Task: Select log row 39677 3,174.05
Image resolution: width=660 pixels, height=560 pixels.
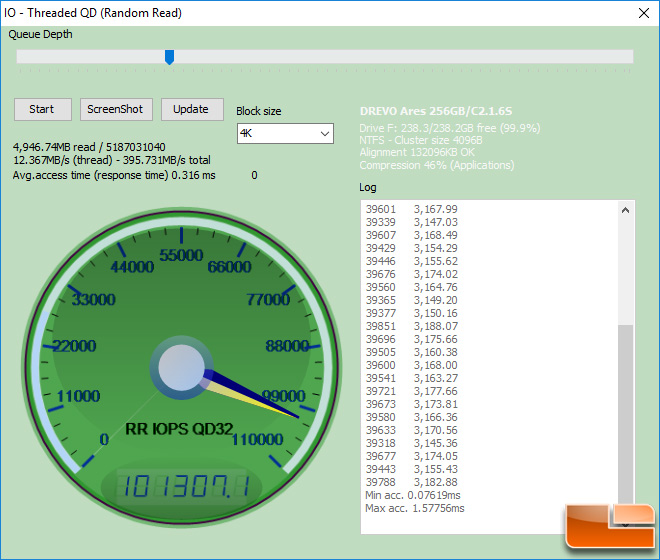Action: (411, 456)
